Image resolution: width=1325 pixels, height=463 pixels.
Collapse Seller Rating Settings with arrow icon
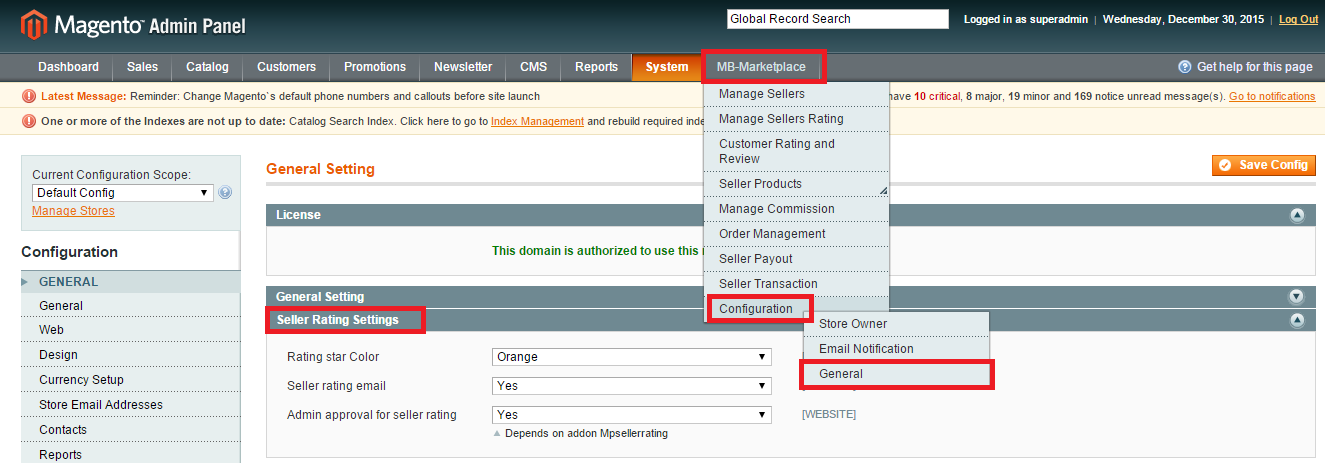(x=1297, y=321)
